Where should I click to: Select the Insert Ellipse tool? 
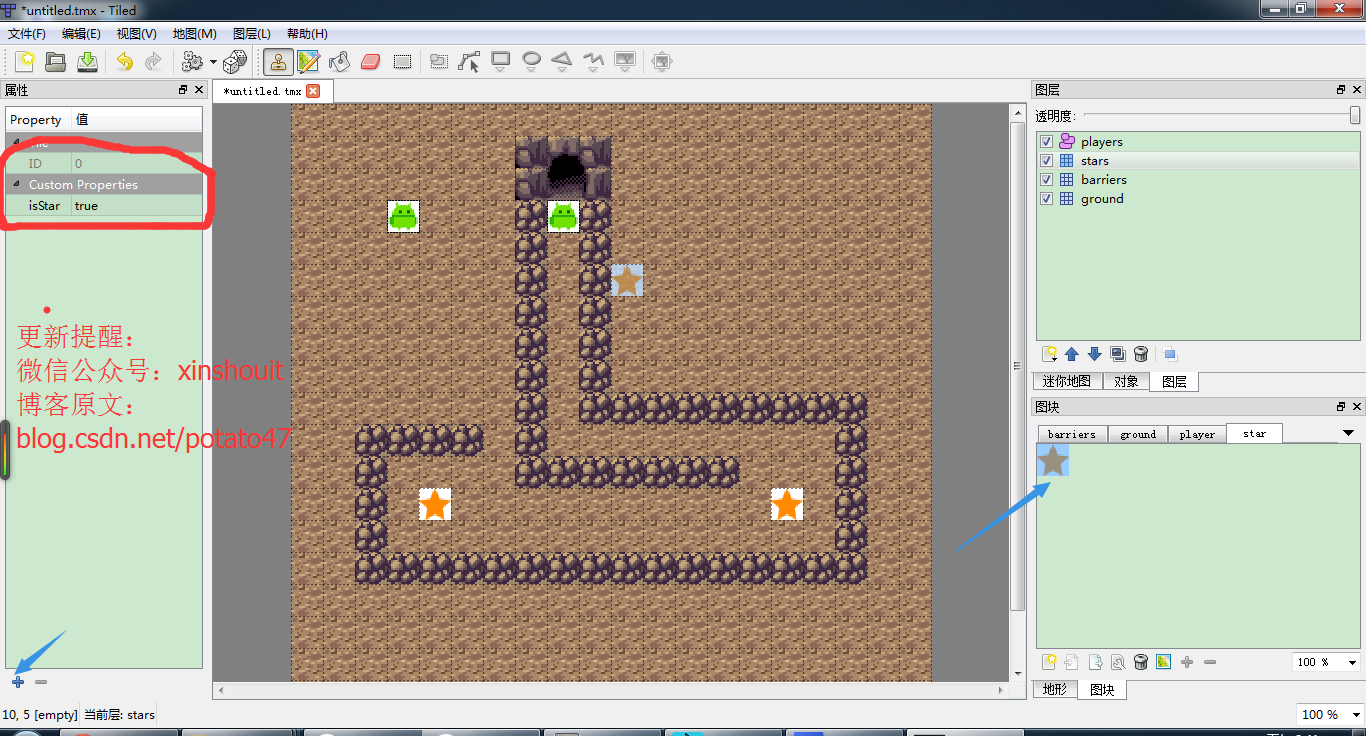coord(531,62)
